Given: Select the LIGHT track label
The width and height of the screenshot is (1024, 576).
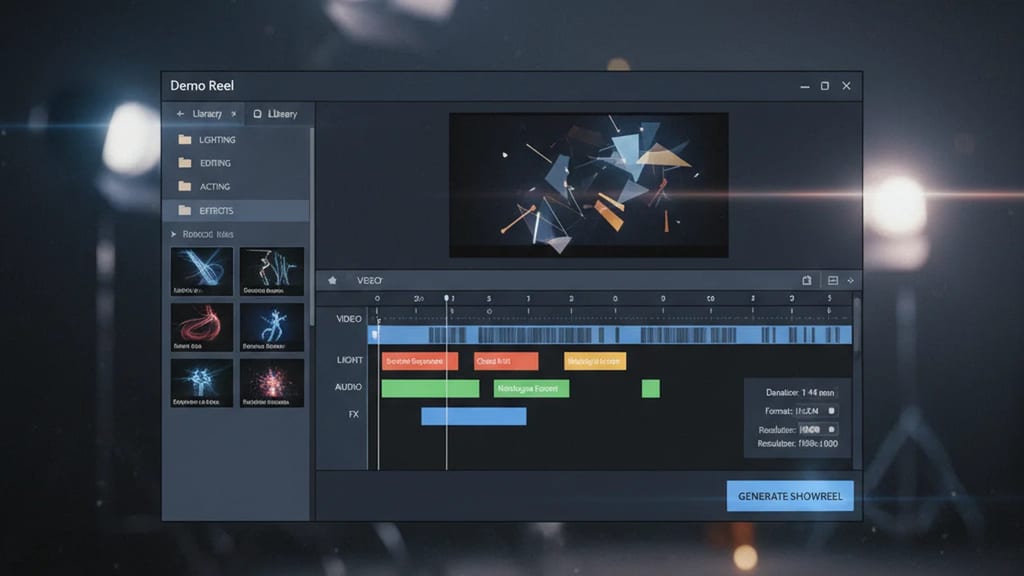Looking at the screenshot, I should (349, 360).
